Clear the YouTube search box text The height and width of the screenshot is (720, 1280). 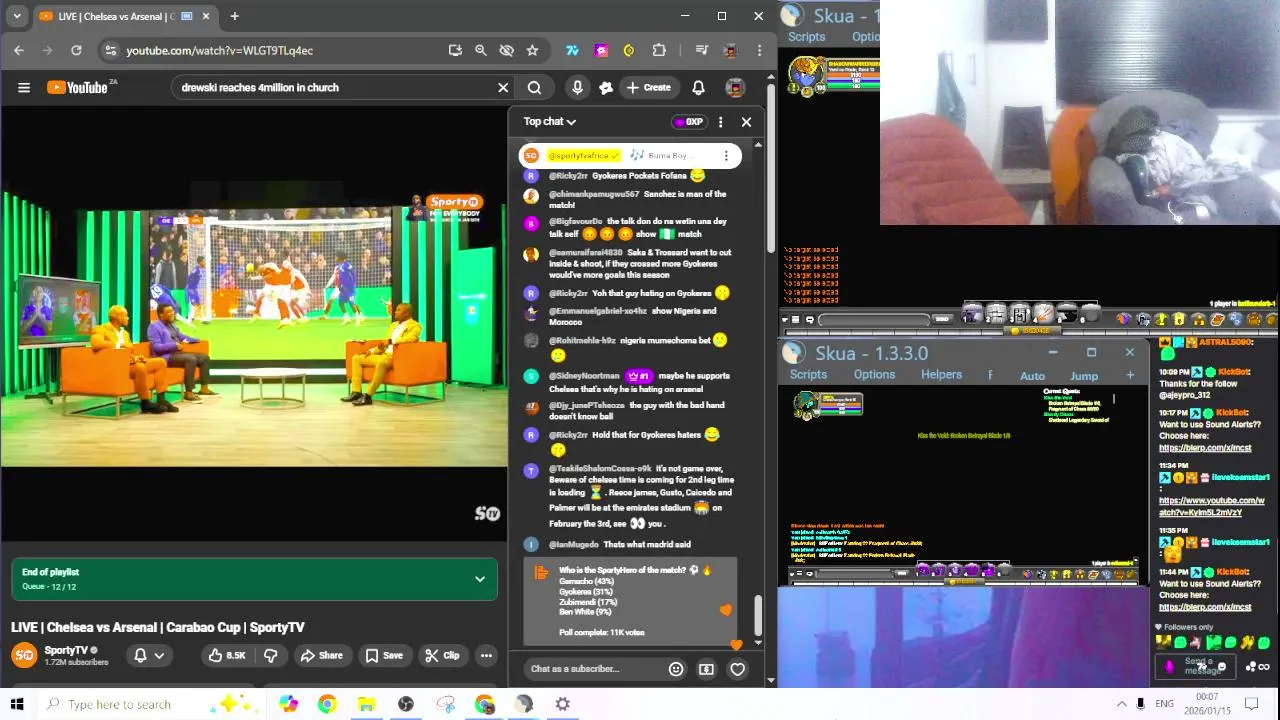503,88
